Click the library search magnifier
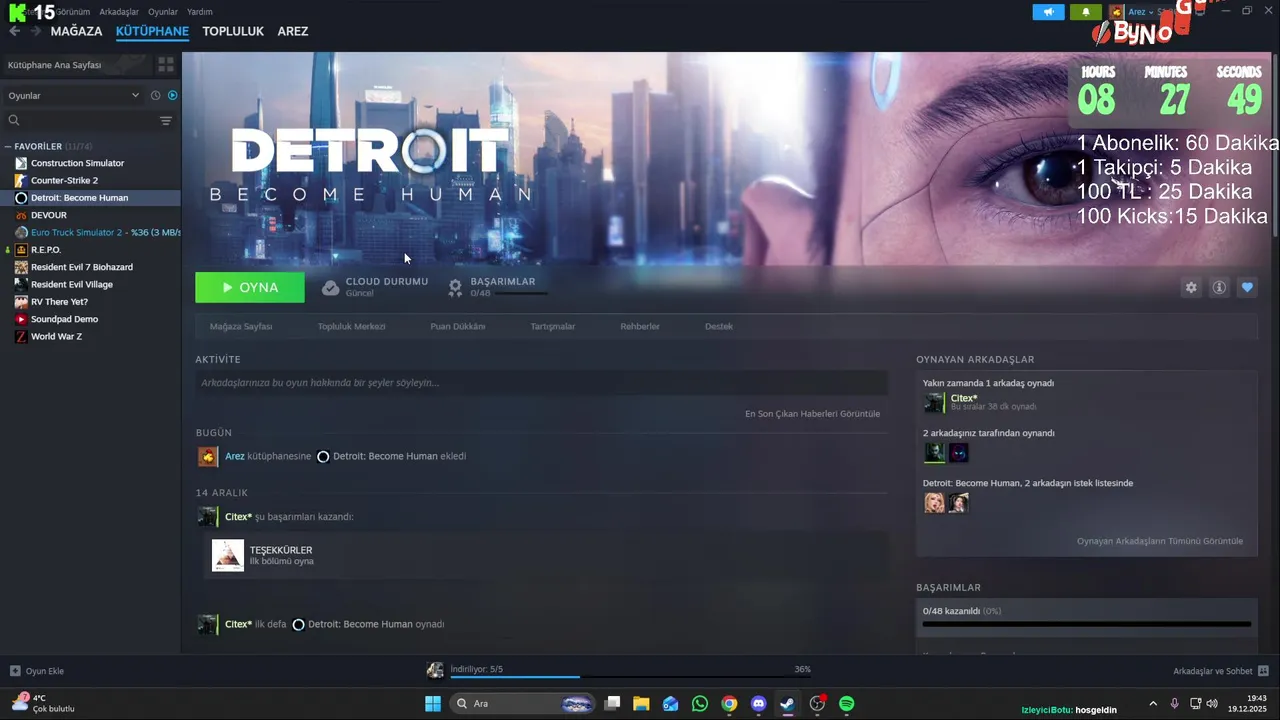Image resolution: width=1280 pixels, height=720 pixels. click(14, 120)
